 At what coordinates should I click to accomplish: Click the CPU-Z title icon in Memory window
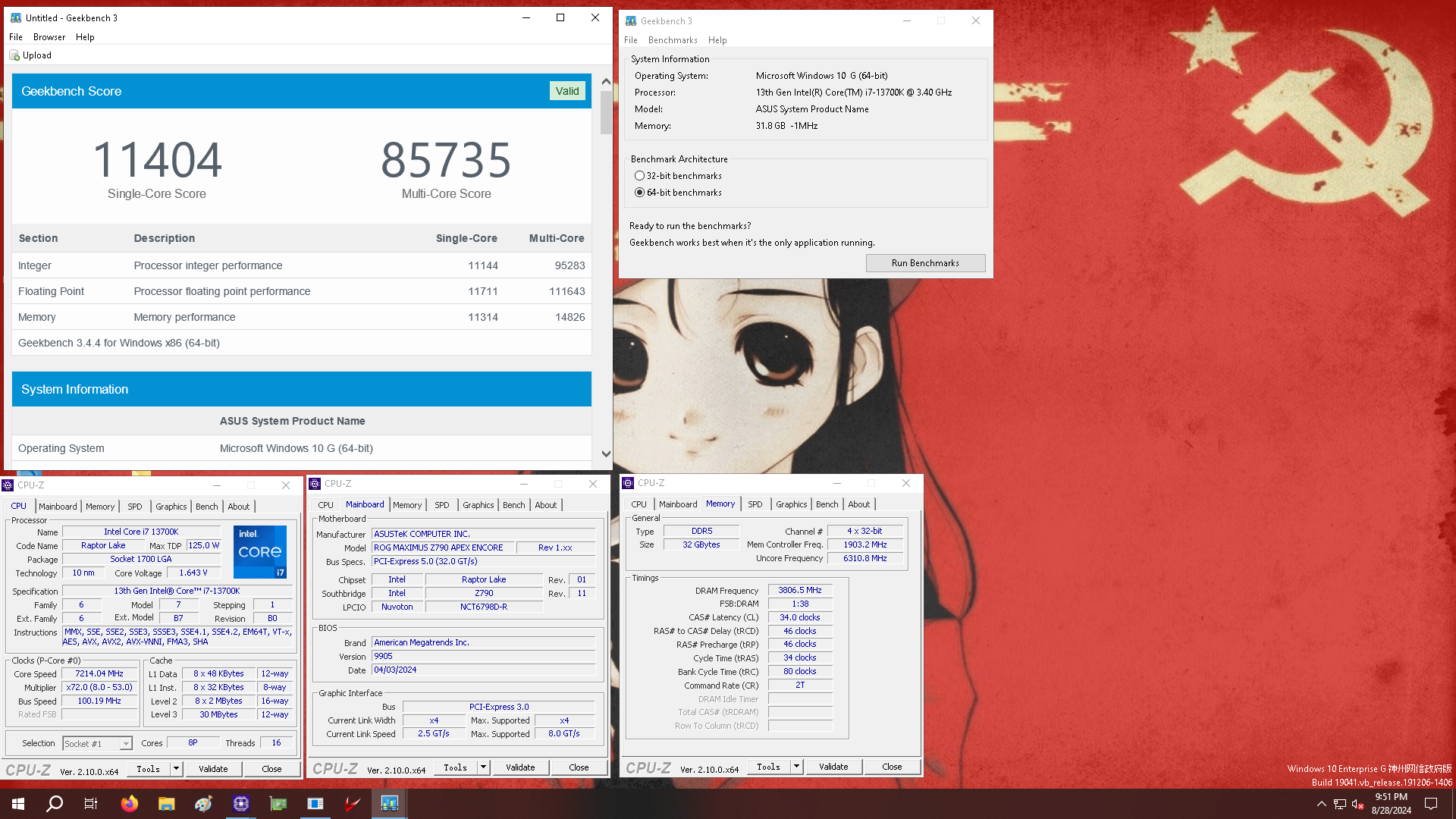(628, 483)
